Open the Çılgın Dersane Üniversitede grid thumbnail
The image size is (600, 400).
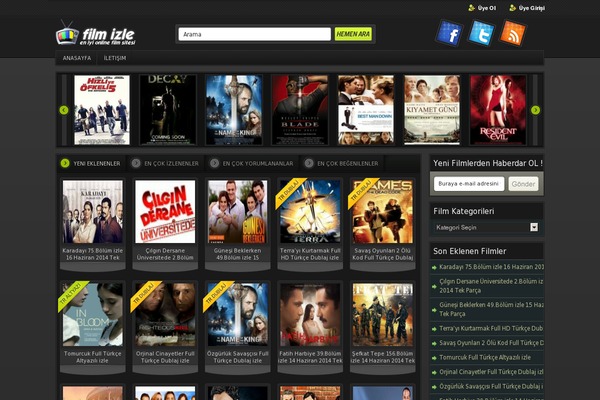click(165, 212)
